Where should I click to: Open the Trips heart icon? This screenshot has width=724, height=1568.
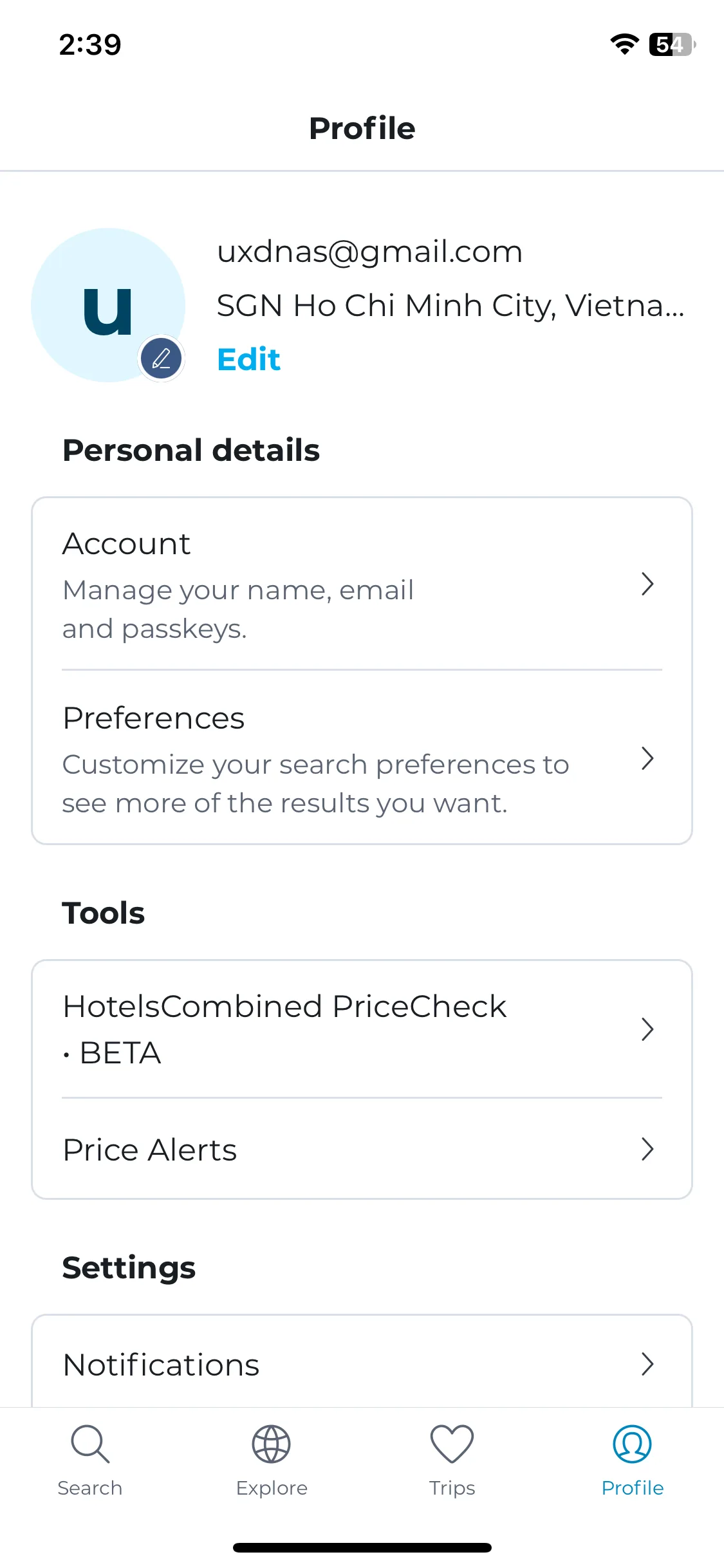coord(452,1444)
